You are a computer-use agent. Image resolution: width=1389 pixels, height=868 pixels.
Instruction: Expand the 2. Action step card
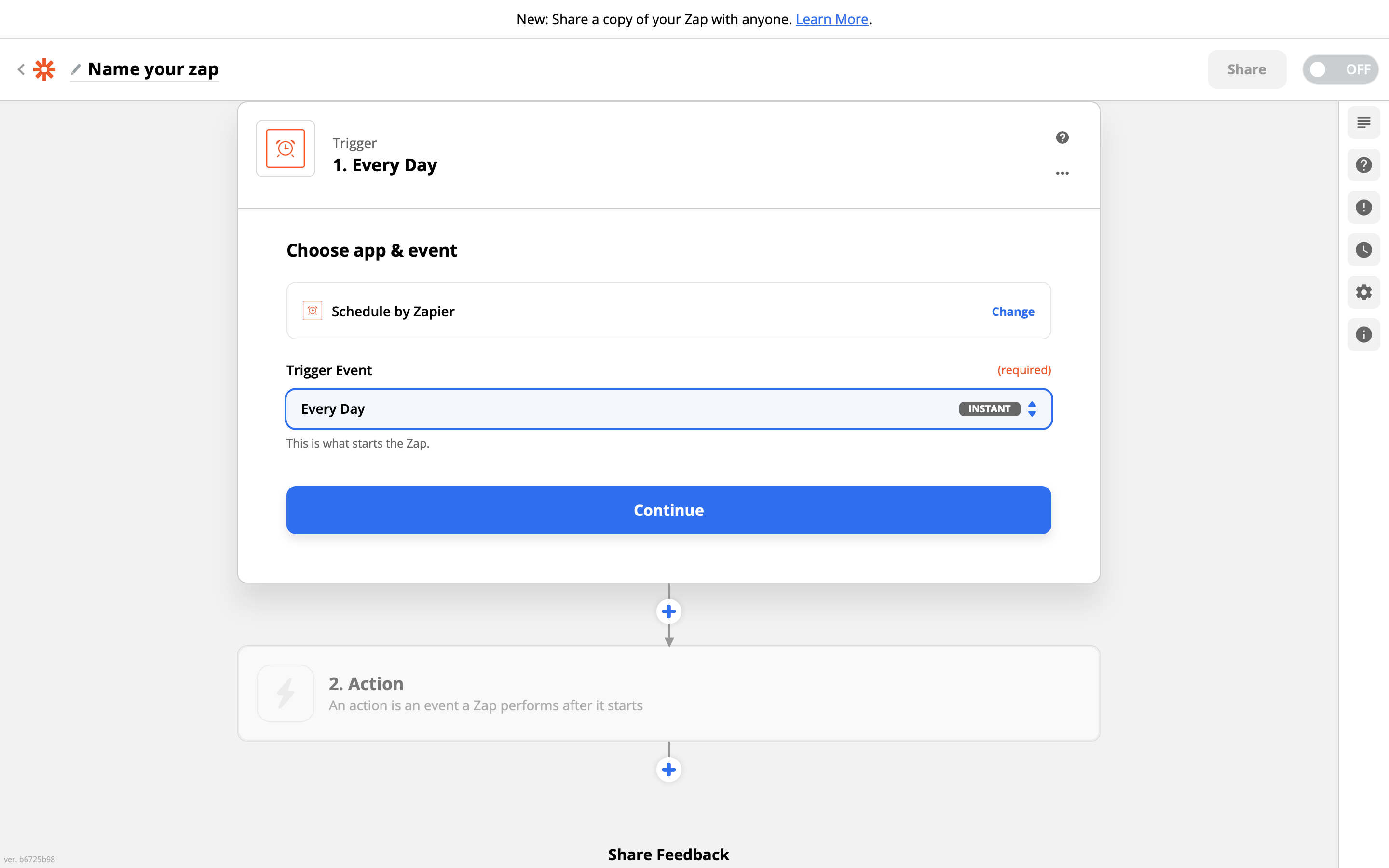tap(668, 693)
